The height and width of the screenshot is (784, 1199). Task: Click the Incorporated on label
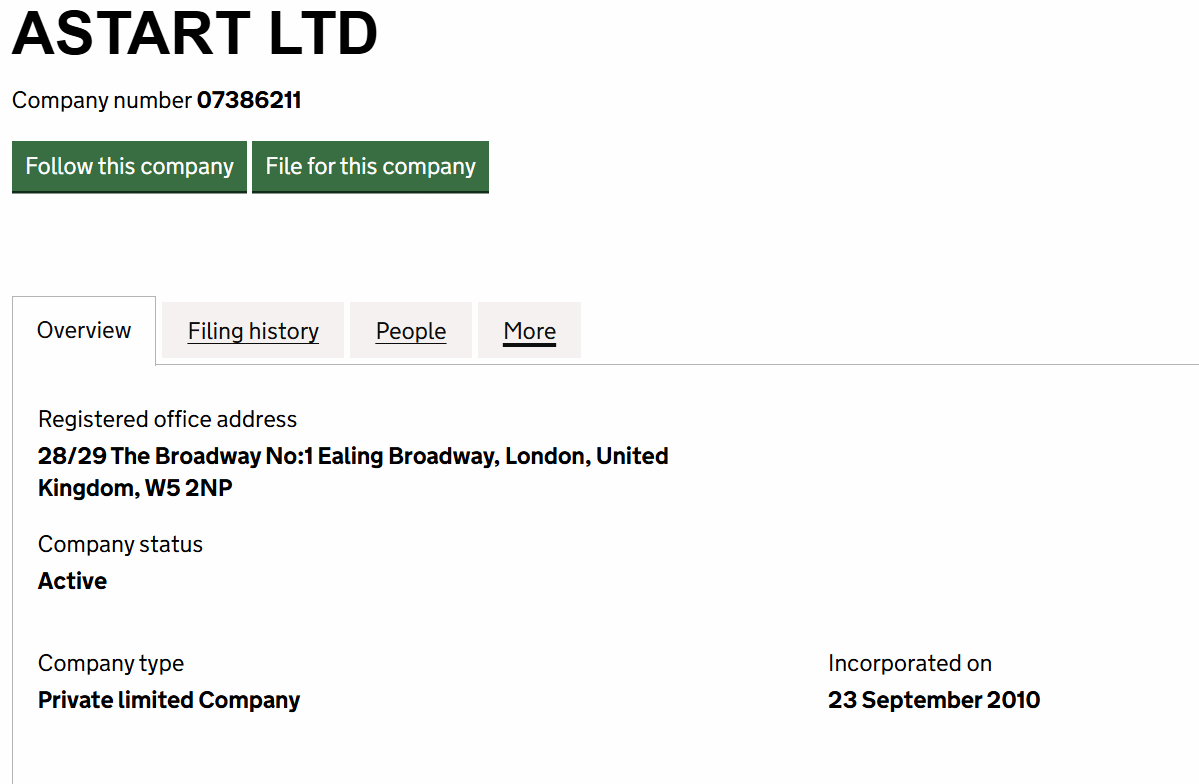(x=910, y=663)
